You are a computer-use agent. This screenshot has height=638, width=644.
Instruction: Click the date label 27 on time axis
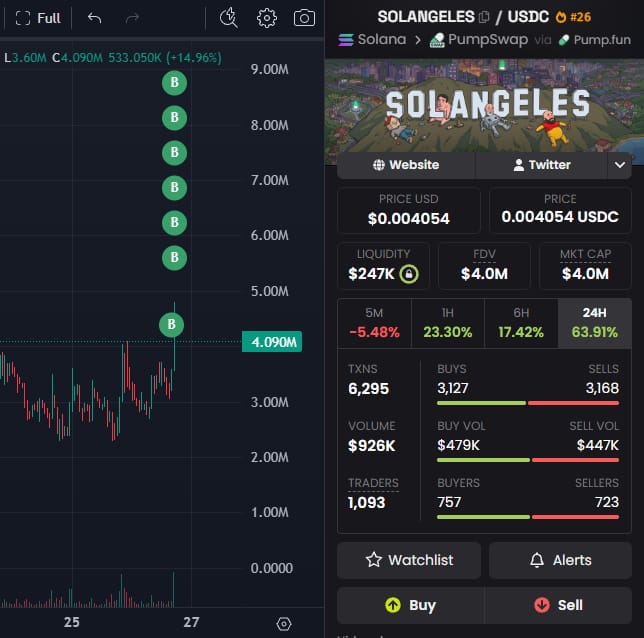pyautogui.click(x=191, y=622)
